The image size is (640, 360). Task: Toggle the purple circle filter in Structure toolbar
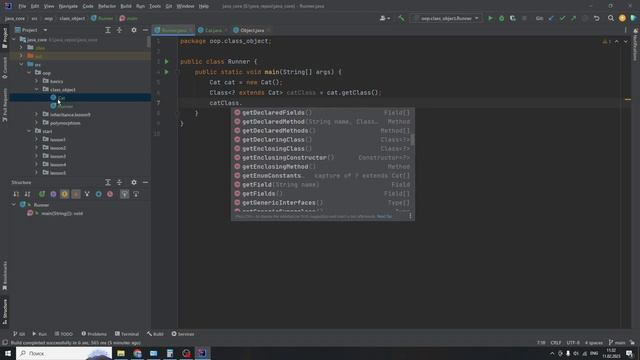(x=53, y=194)
